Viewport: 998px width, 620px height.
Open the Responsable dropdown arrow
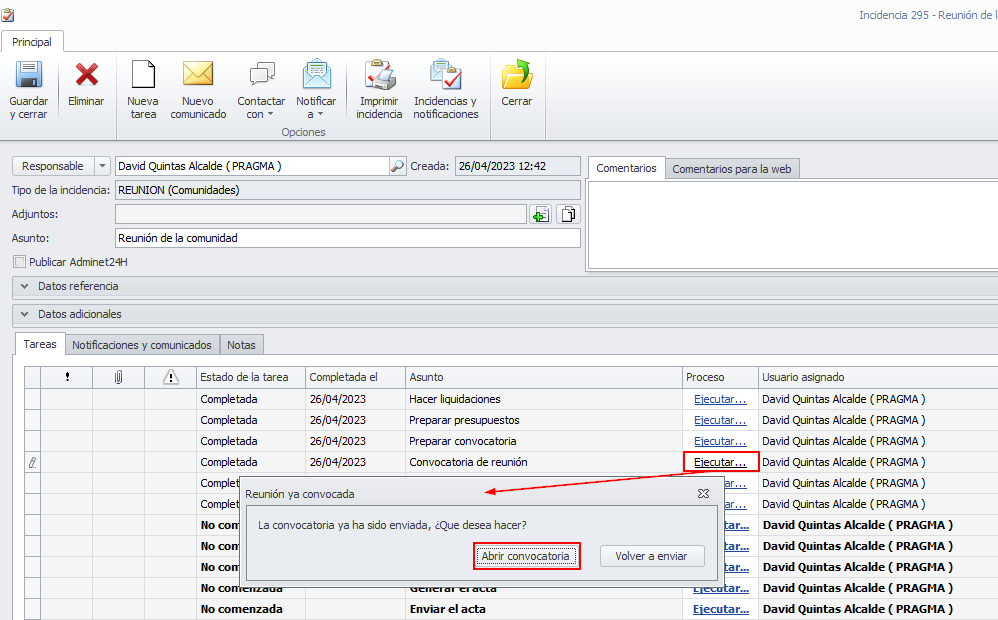pyautogui.click(x=102, y=166)
